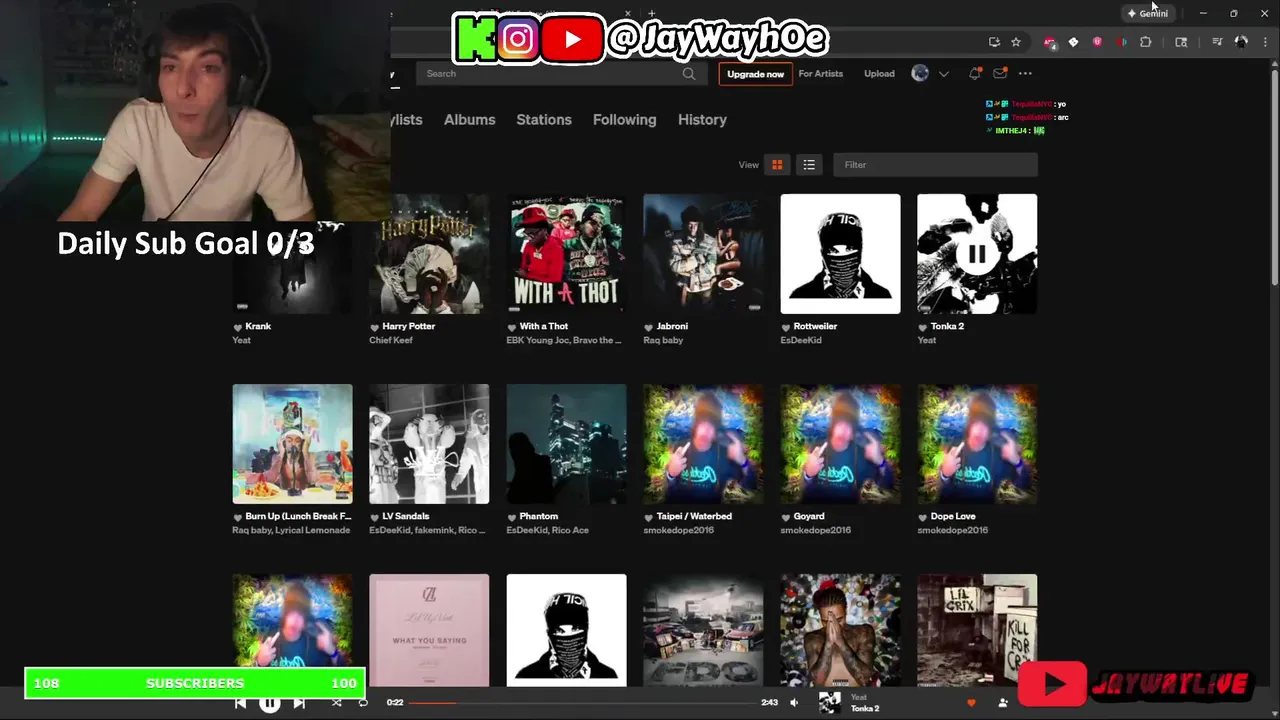Pause playback in the bottom player
The width and height of the screenshot is (1280, 720).
pyautogui.click(x=270, y=703)
